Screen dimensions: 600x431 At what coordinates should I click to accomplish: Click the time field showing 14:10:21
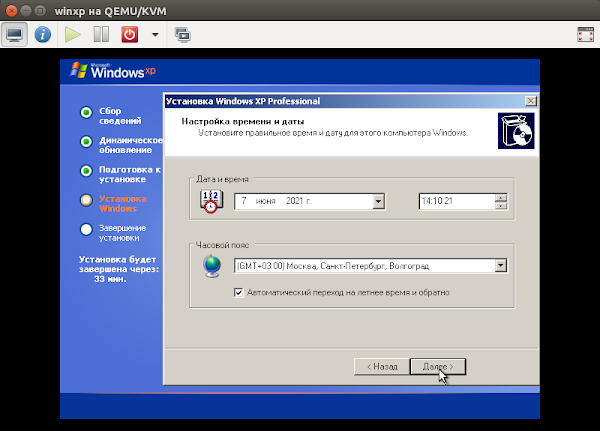pyautogui.click(x=457, y=201)
